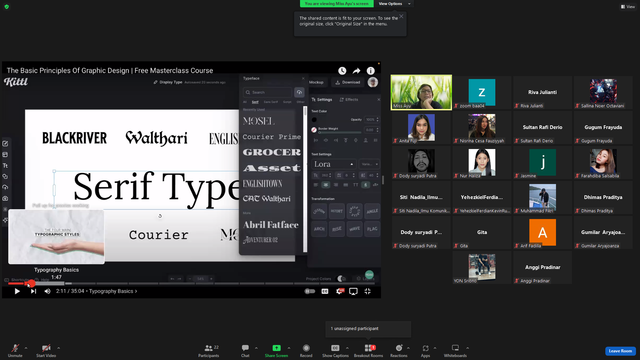The width and height of the screenshot is (640, 360).
Task: Click the Download button in Kittl
Action: (x=348, y=82)
